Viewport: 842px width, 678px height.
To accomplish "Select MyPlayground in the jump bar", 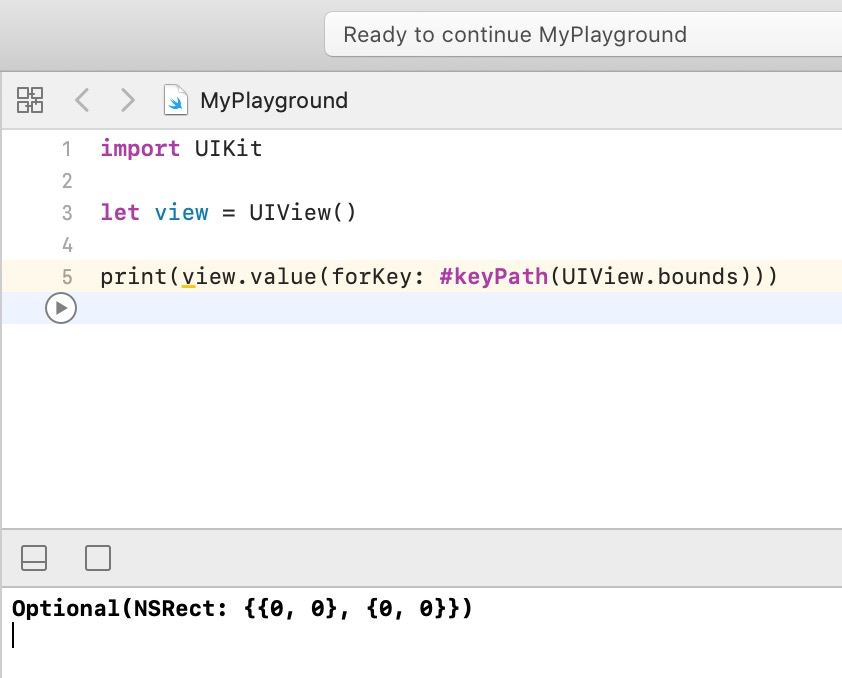I will pos(274,100).
